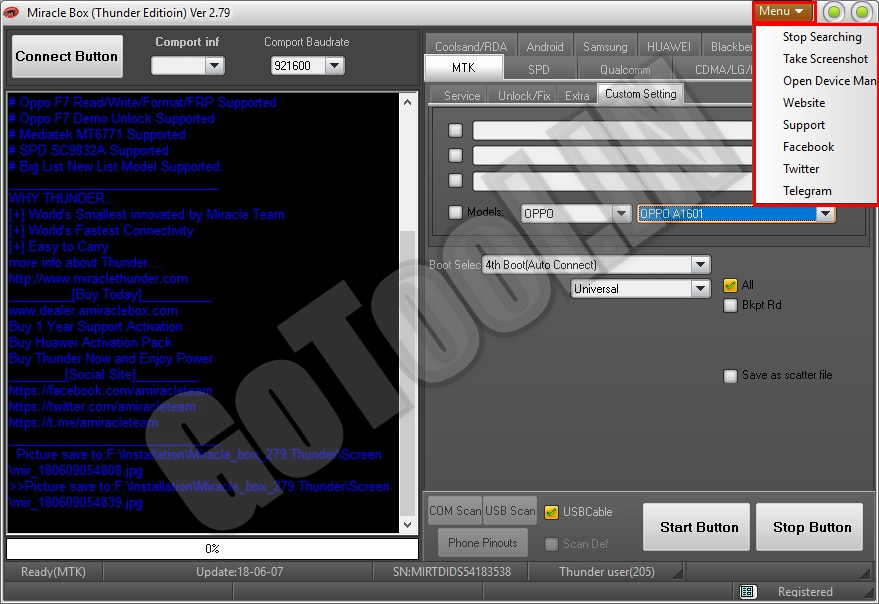The image size is (879, 604).
Task: Switch to the Qualcomm tab
Action: pos(625,70)
